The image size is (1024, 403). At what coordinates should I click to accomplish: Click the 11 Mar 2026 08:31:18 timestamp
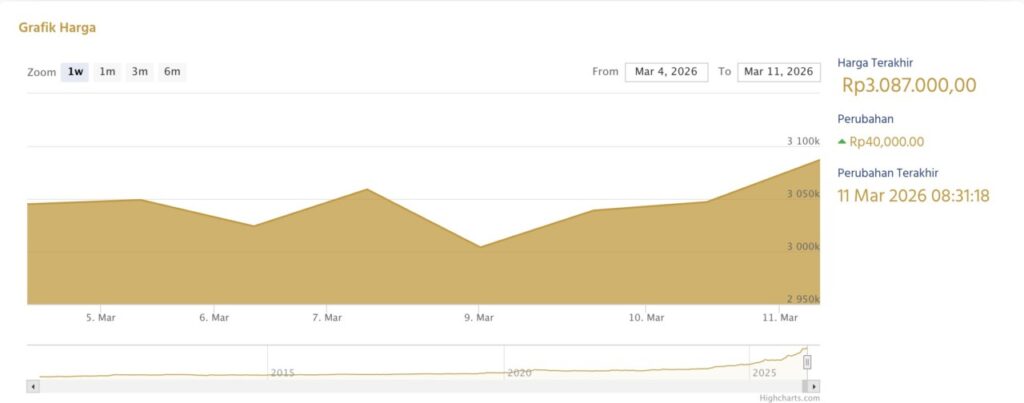point(913,195)
